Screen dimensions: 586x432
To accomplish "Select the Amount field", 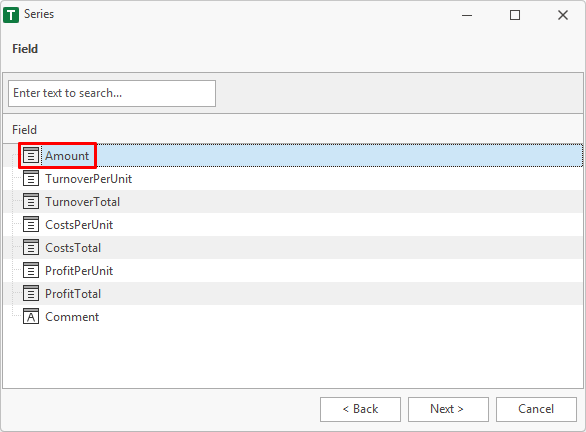I will (x=293, y=155).
